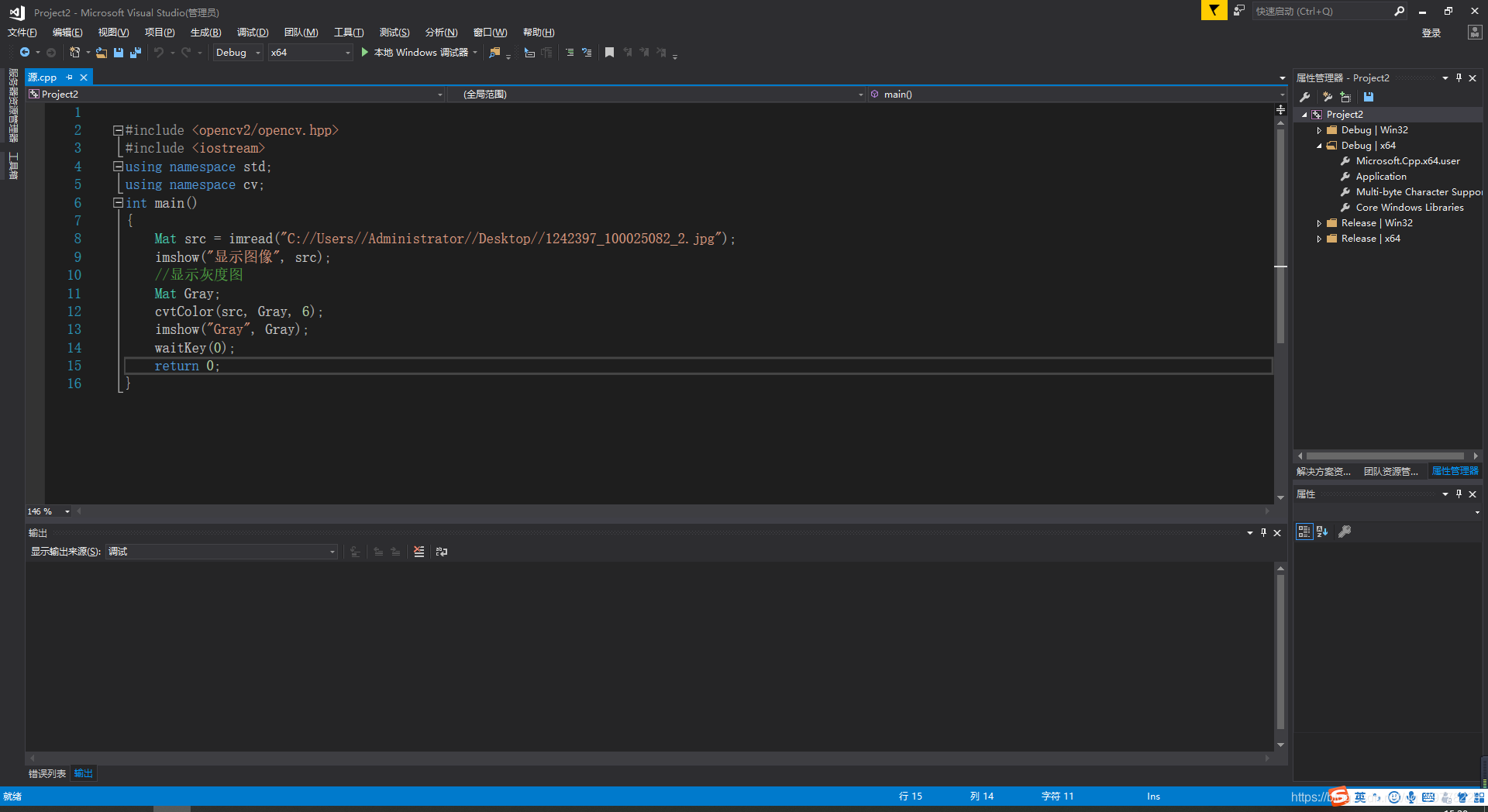Select Core Windows Libraries property sheet
Image resolution: width=1488 pixels, height=812 pixels.
(1410, 208)
